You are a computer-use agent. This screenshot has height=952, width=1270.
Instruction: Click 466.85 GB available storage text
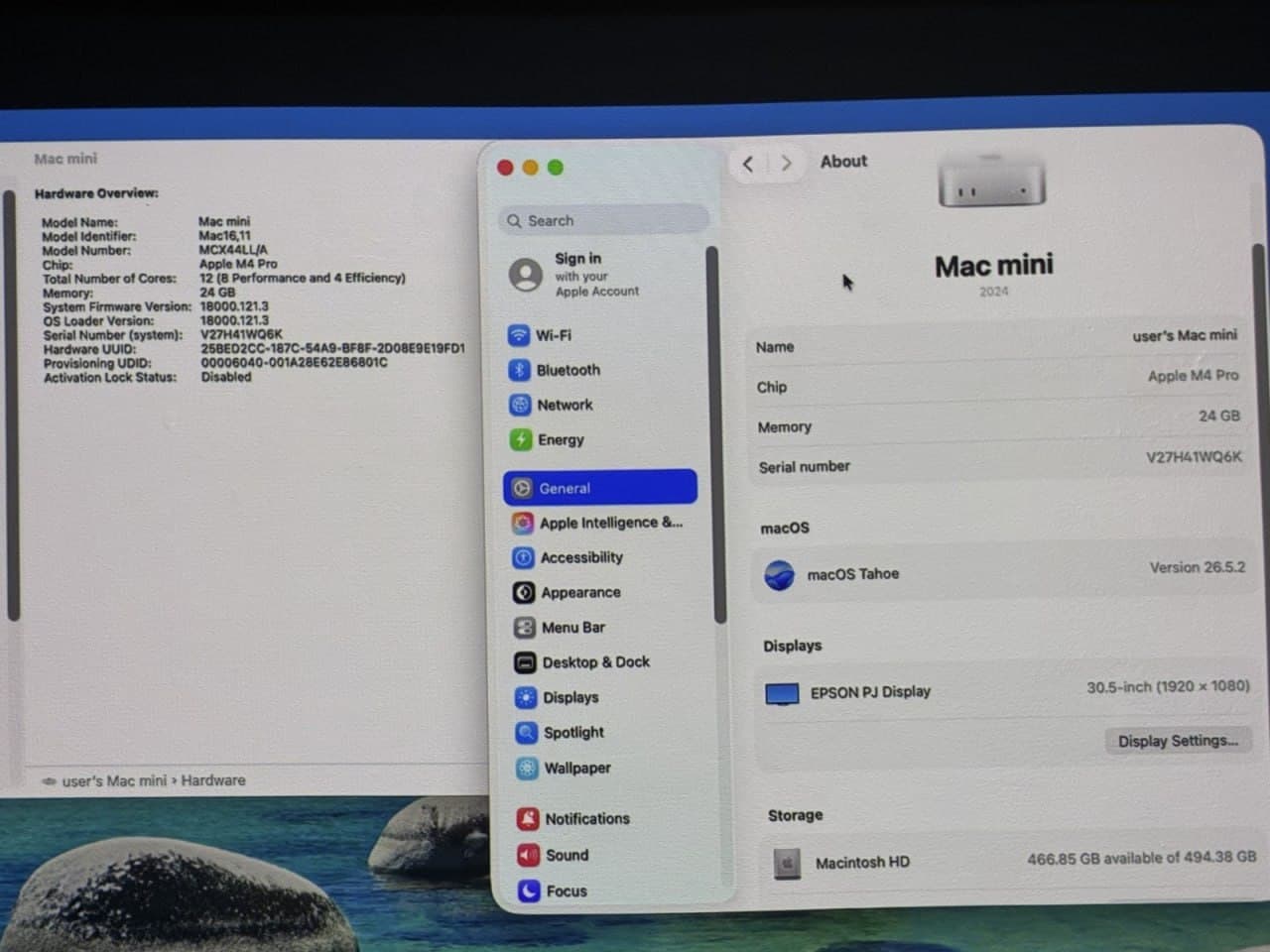pos(1142,859)
